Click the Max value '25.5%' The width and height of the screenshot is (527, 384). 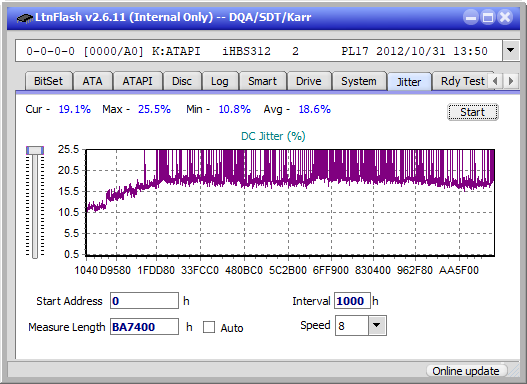[x=154, y=109]
